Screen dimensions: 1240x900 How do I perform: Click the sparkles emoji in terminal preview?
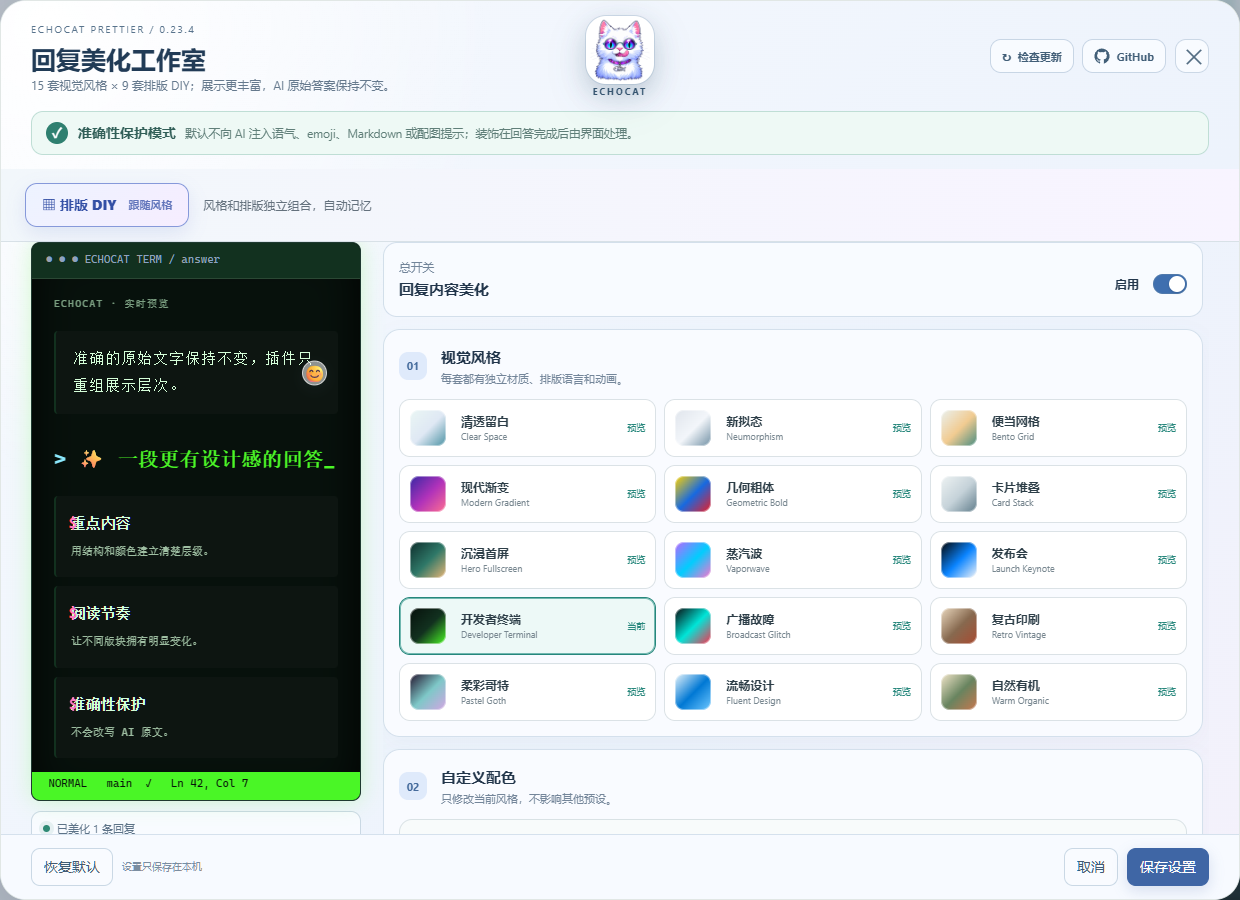coord(91,459)
